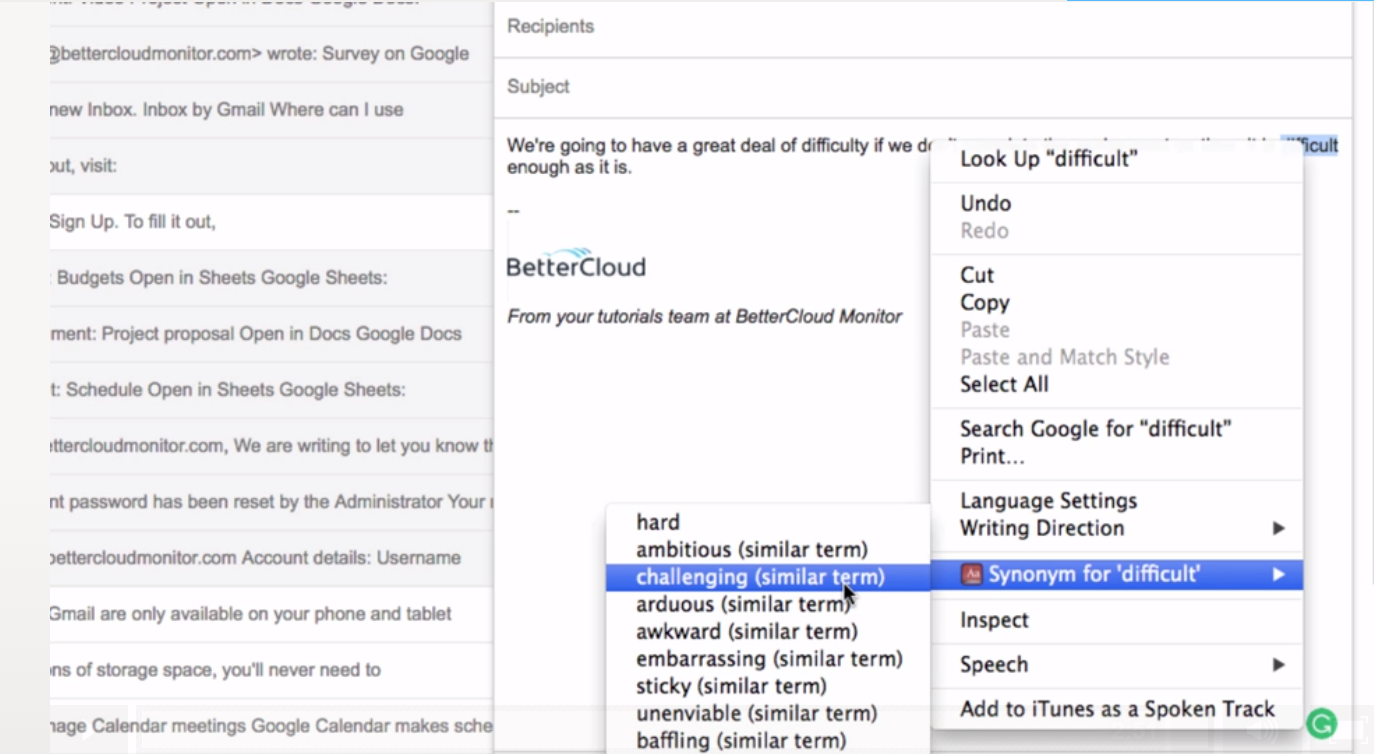Open the "password has been reset" email
Screen dimensions: 1374x754
[x=270, y=502]
